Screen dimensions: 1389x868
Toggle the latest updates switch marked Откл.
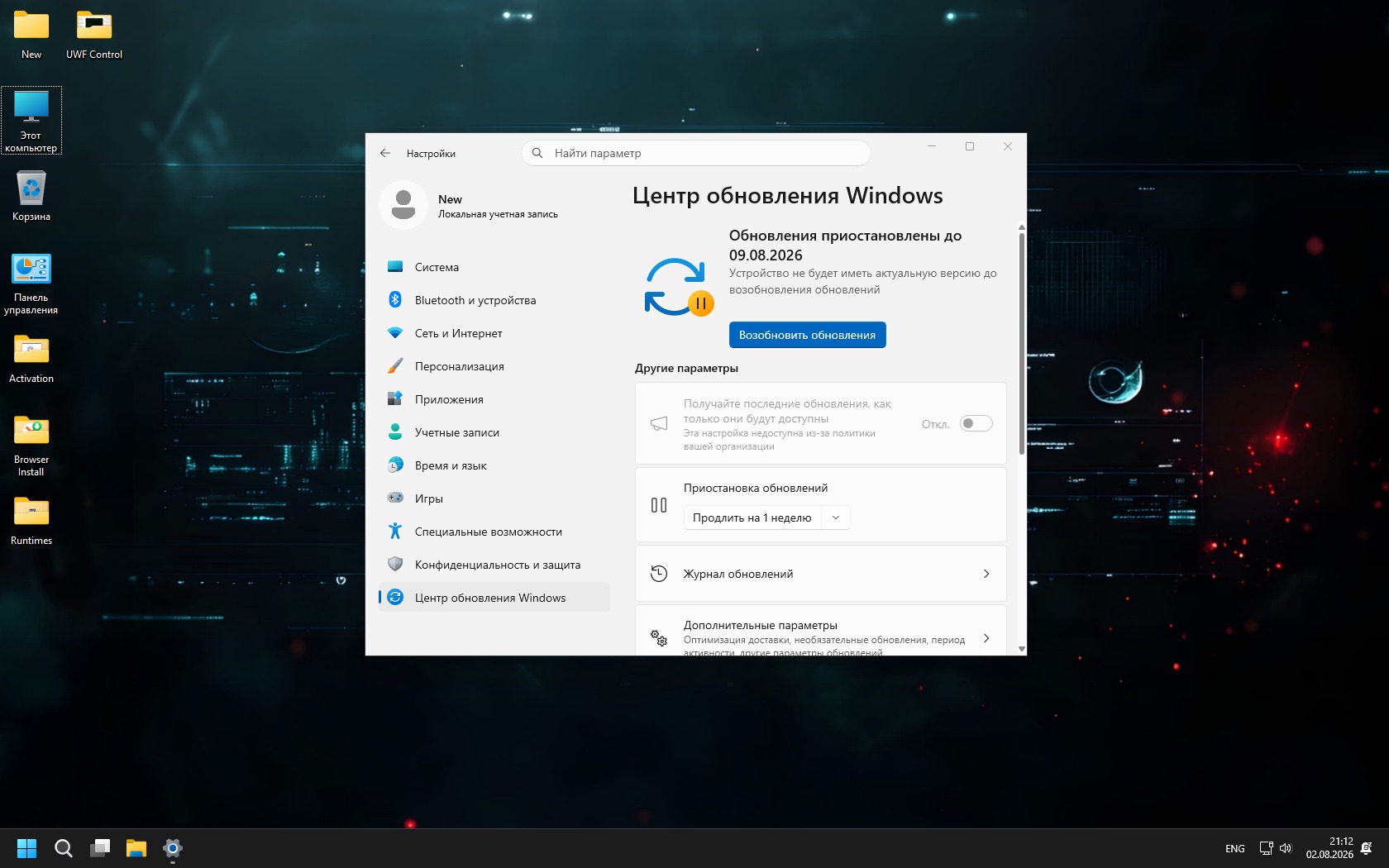pyautogui.click(x=976, y=423)
